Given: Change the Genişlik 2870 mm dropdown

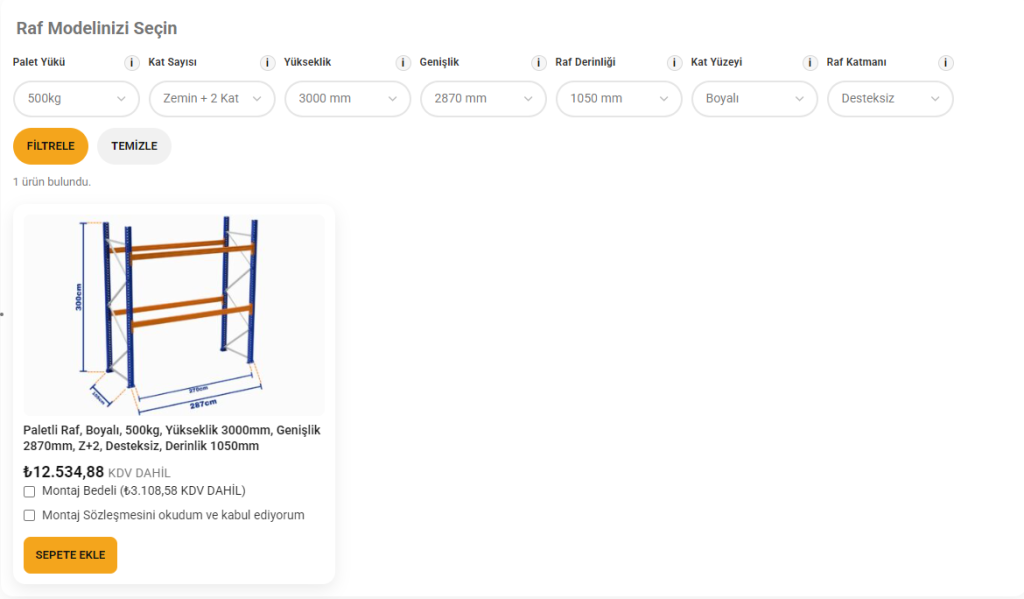Looking at the screenshot, I should tap(483, 99).
